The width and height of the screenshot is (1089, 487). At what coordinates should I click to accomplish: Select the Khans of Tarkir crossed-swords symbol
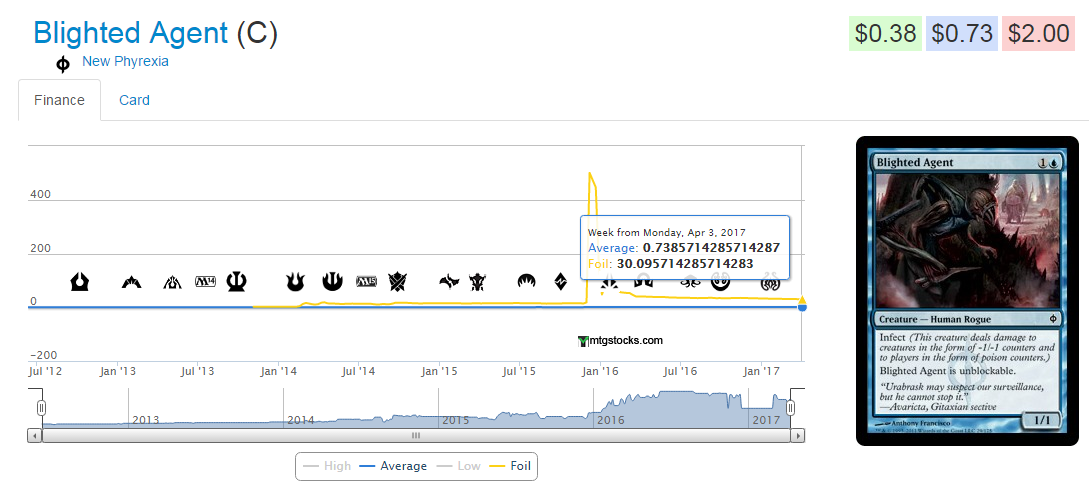click(398, 281)
